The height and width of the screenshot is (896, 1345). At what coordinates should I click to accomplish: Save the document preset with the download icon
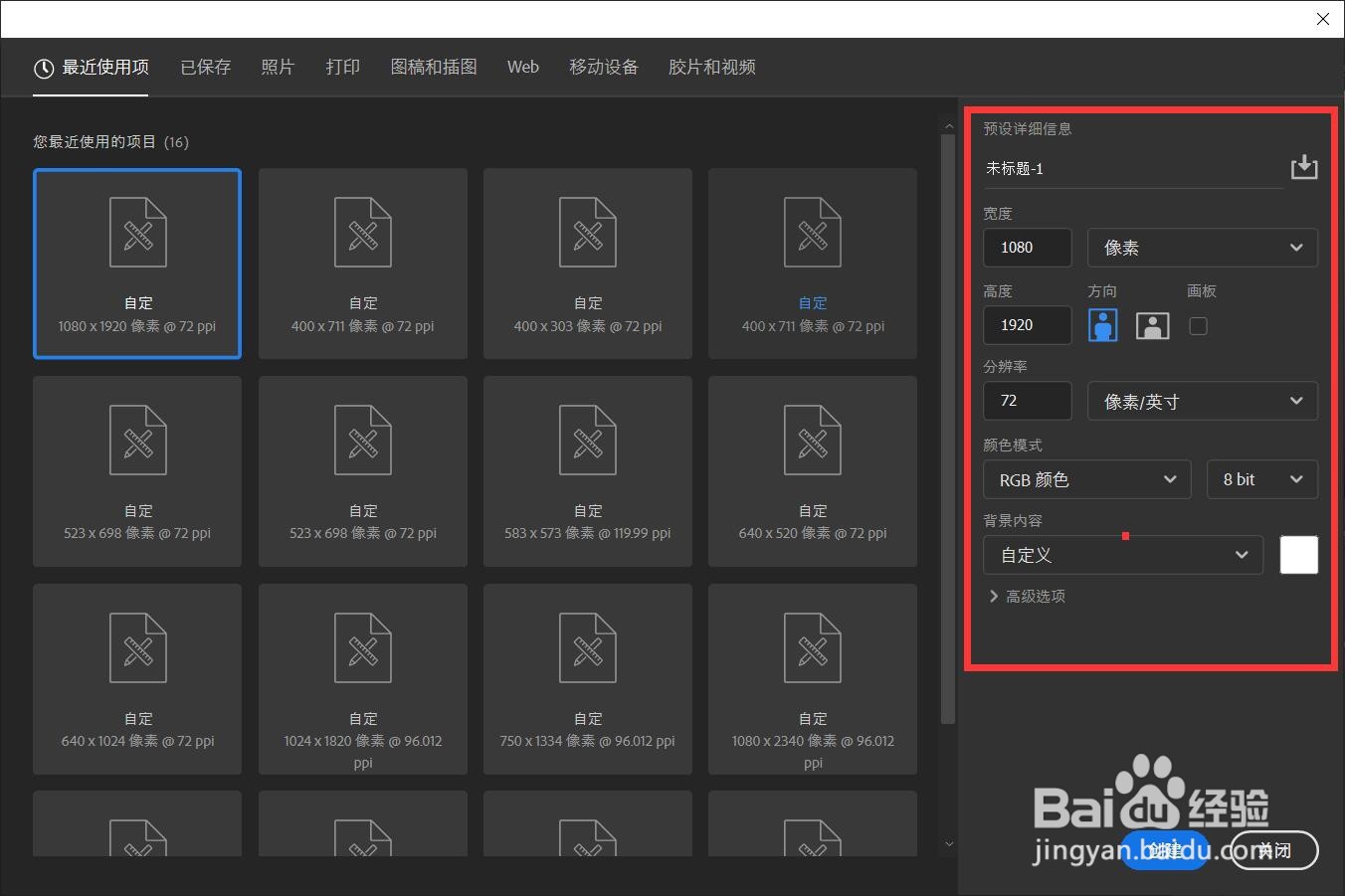pyautogui.click(x=1303, y=167)
